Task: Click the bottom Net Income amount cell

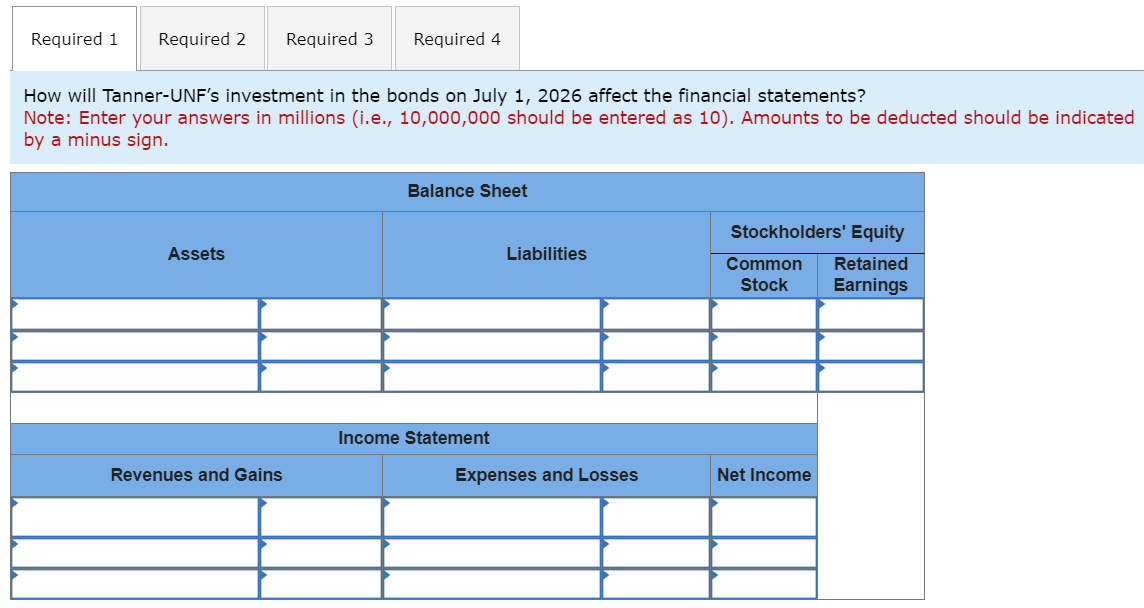Action: (763, 580)
